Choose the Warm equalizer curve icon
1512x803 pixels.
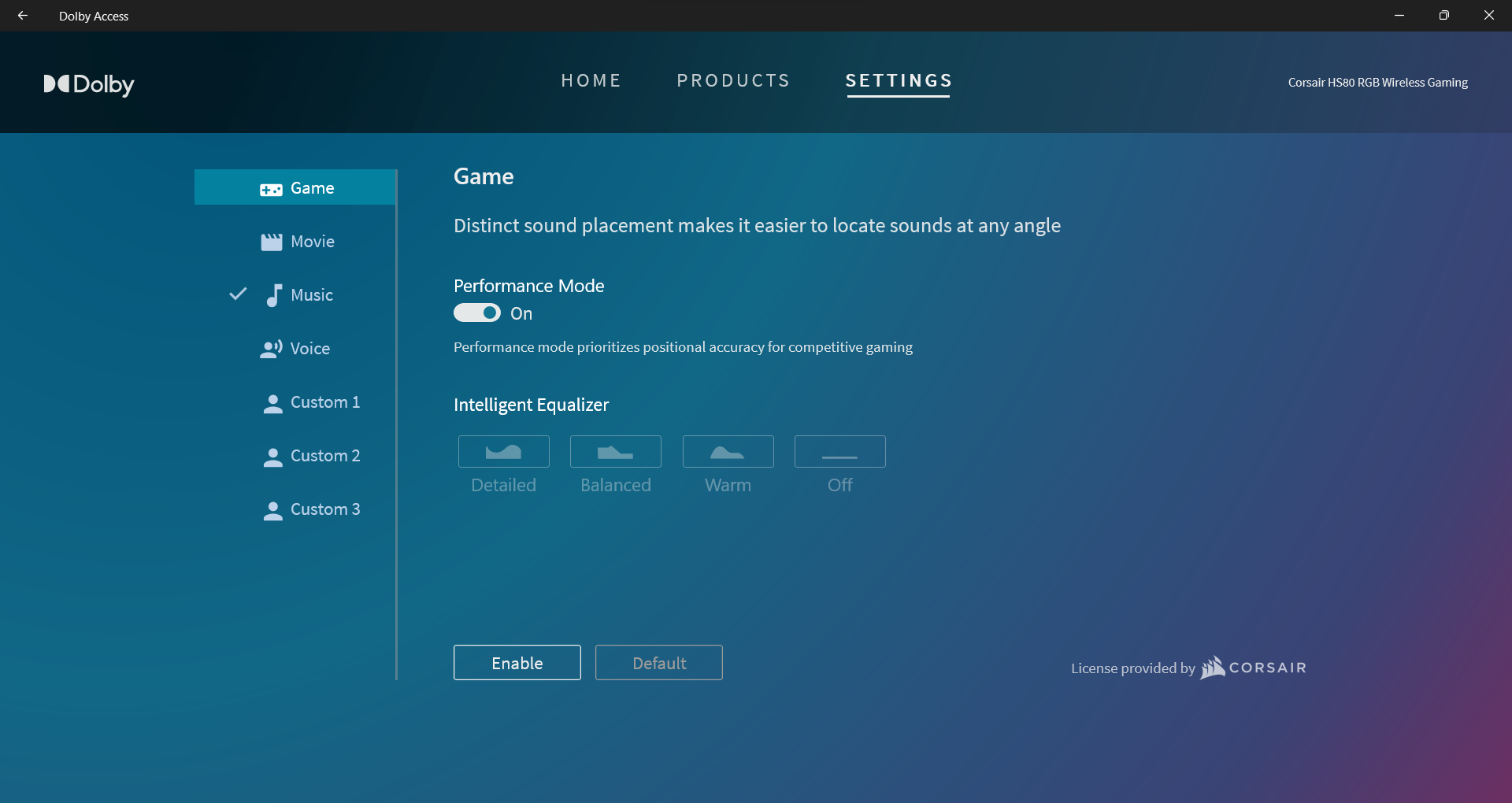point(728,452)
